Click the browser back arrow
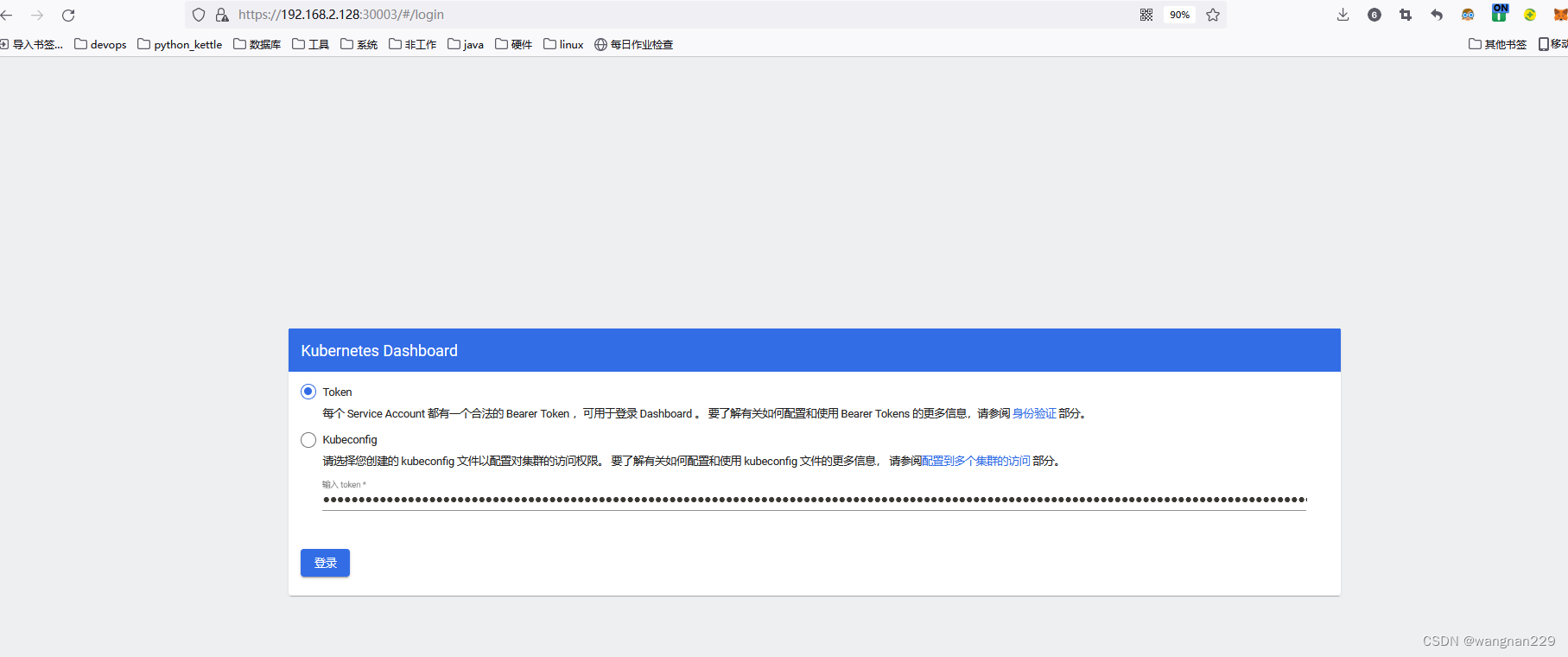Viewport: 1568px width, 657px height. pyautogui.click(x=7, y=15)
